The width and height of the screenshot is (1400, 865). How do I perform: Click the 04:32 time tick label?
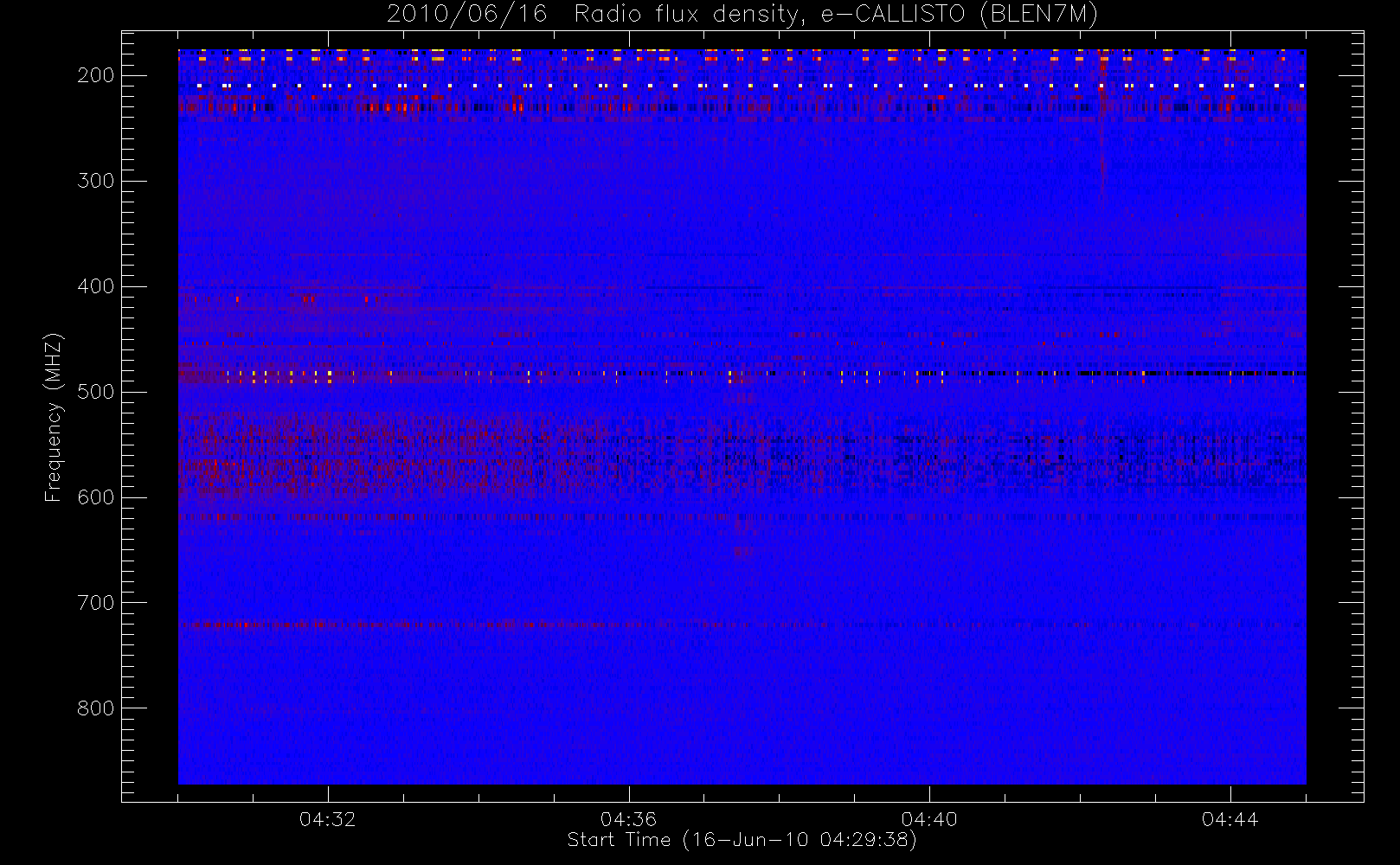coord(328,819)
